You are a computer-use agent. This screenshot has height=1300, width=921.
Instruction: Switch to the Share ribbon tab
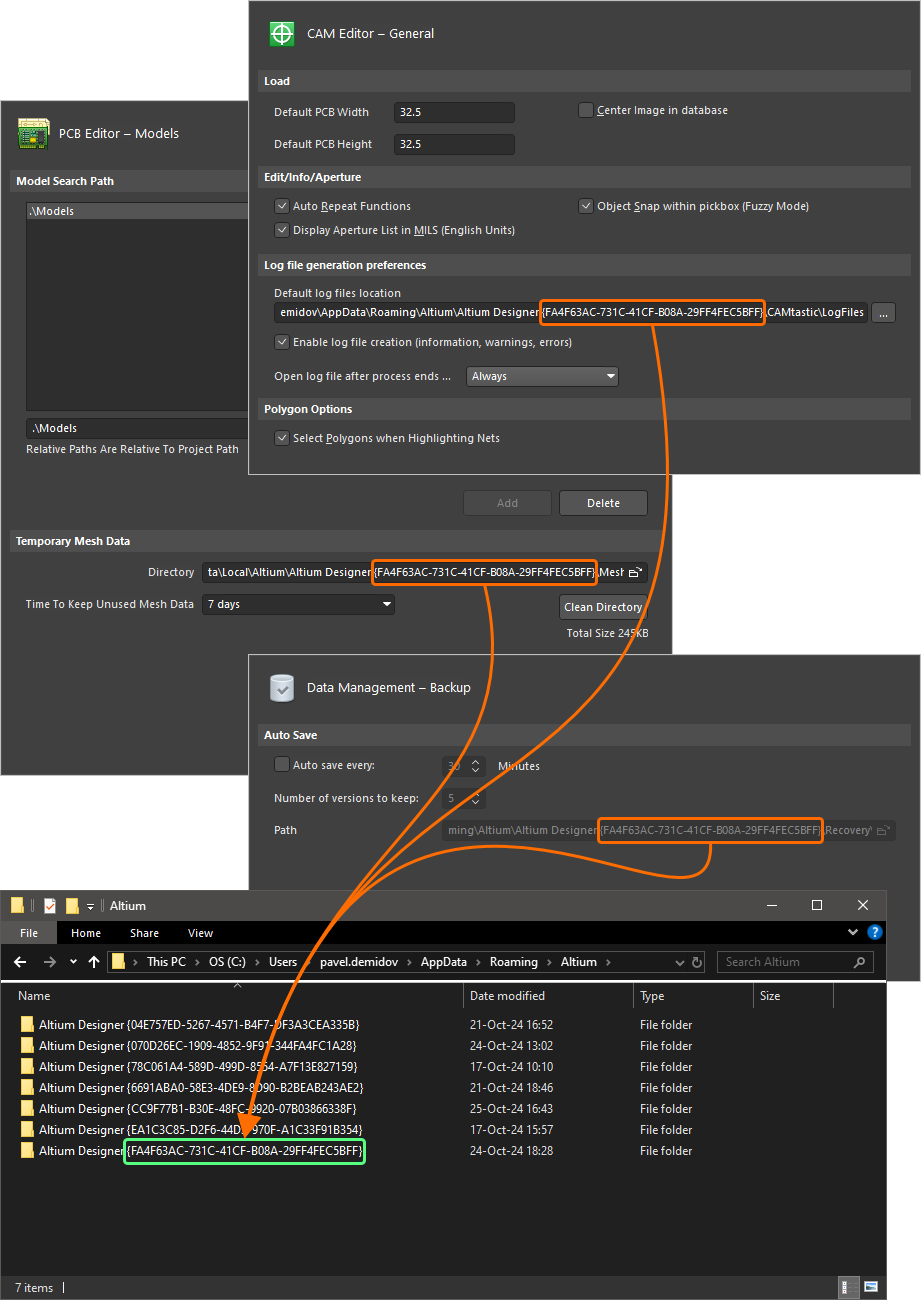[x=144, y=933]
